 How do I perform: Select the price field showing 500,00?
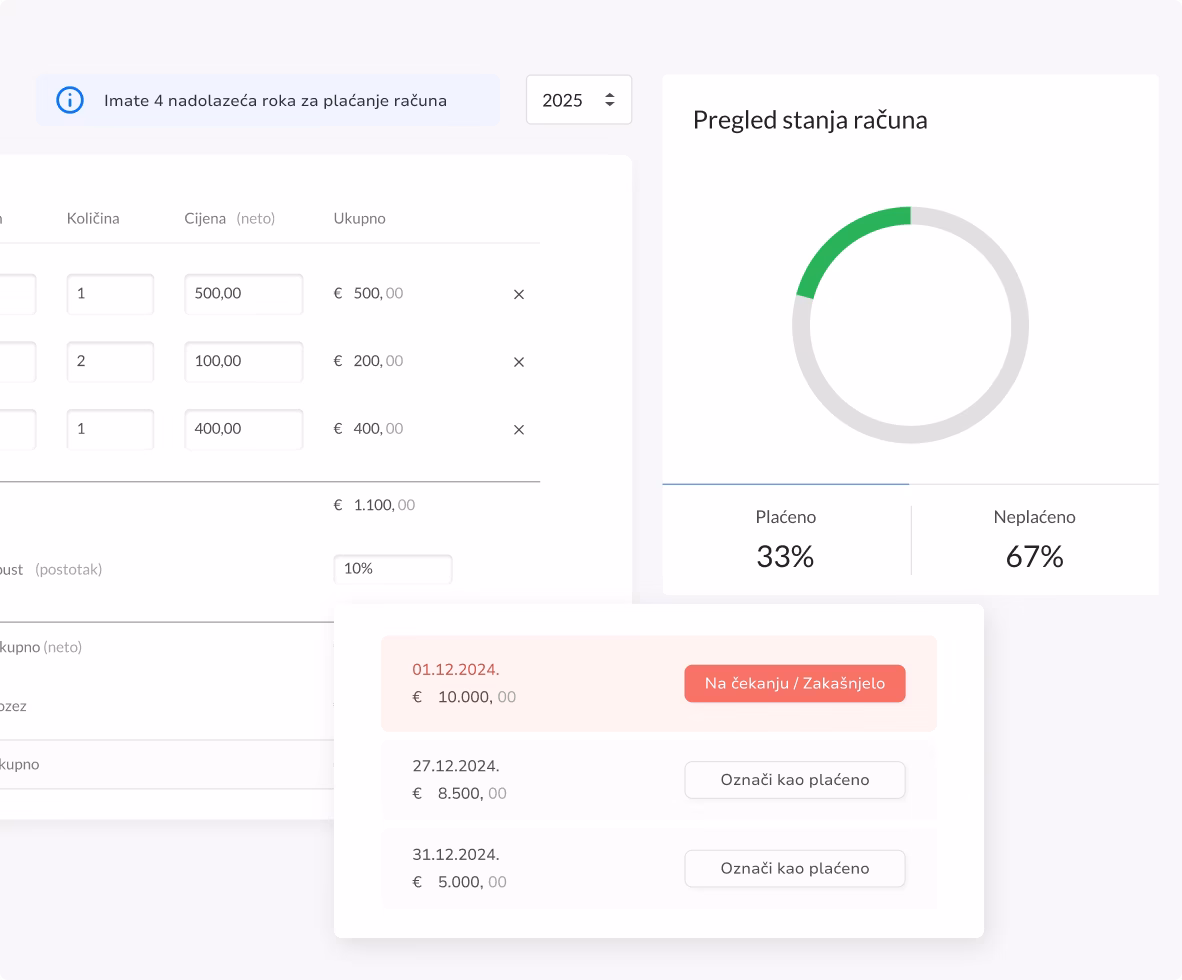click(x=243, y=294)
